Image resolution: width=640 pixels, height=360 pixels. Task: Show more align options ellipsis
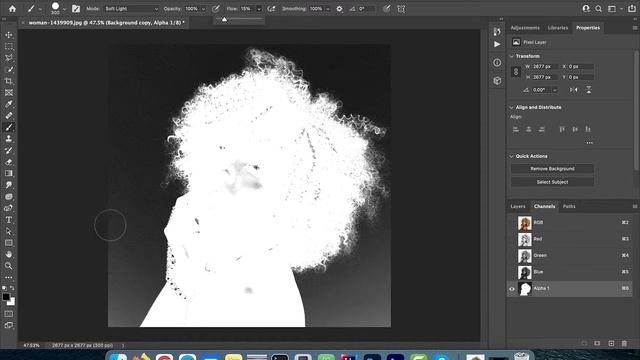coord(589,143)
